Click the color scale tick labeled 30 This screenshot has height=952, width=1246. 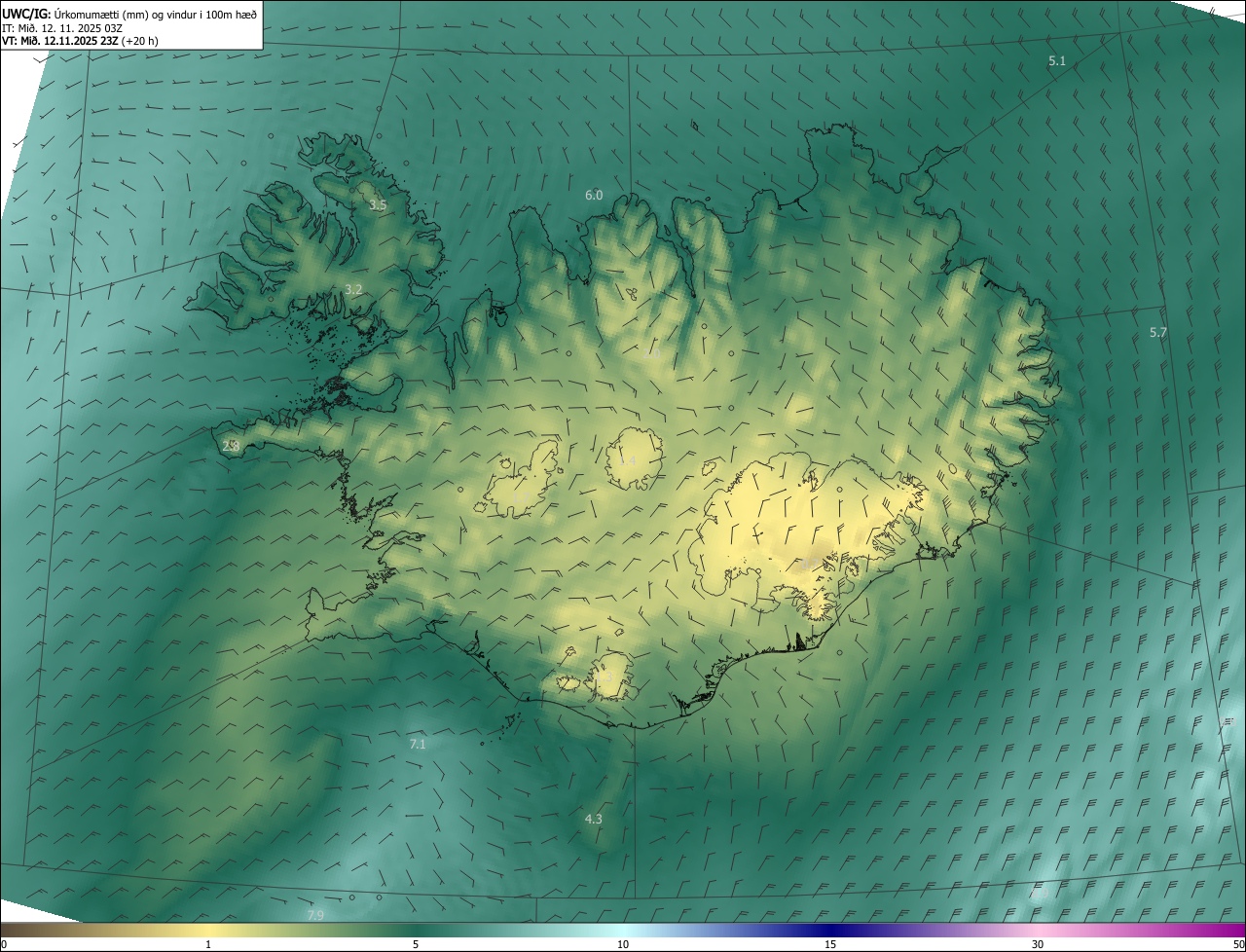coord(1038,944)
